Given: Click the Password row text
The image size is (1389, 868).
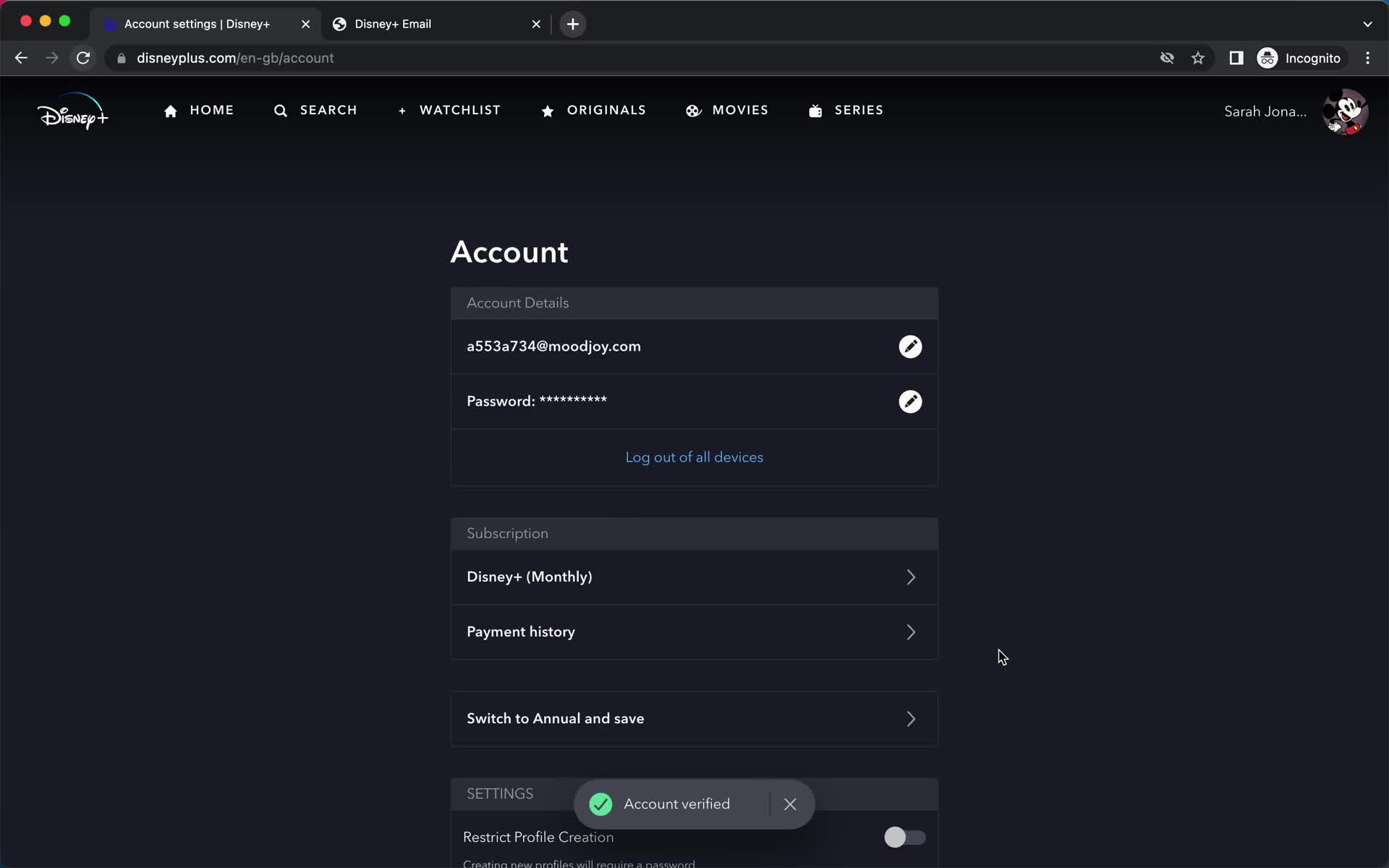Looking at the screenshot, I should click(x=537, y=401).
